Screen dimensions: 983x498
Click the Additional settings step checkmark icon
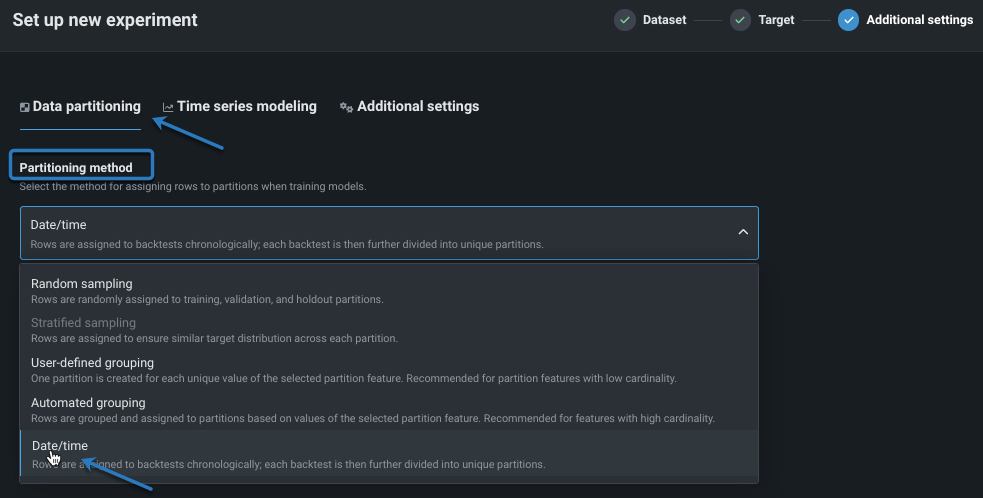point(848,20)
